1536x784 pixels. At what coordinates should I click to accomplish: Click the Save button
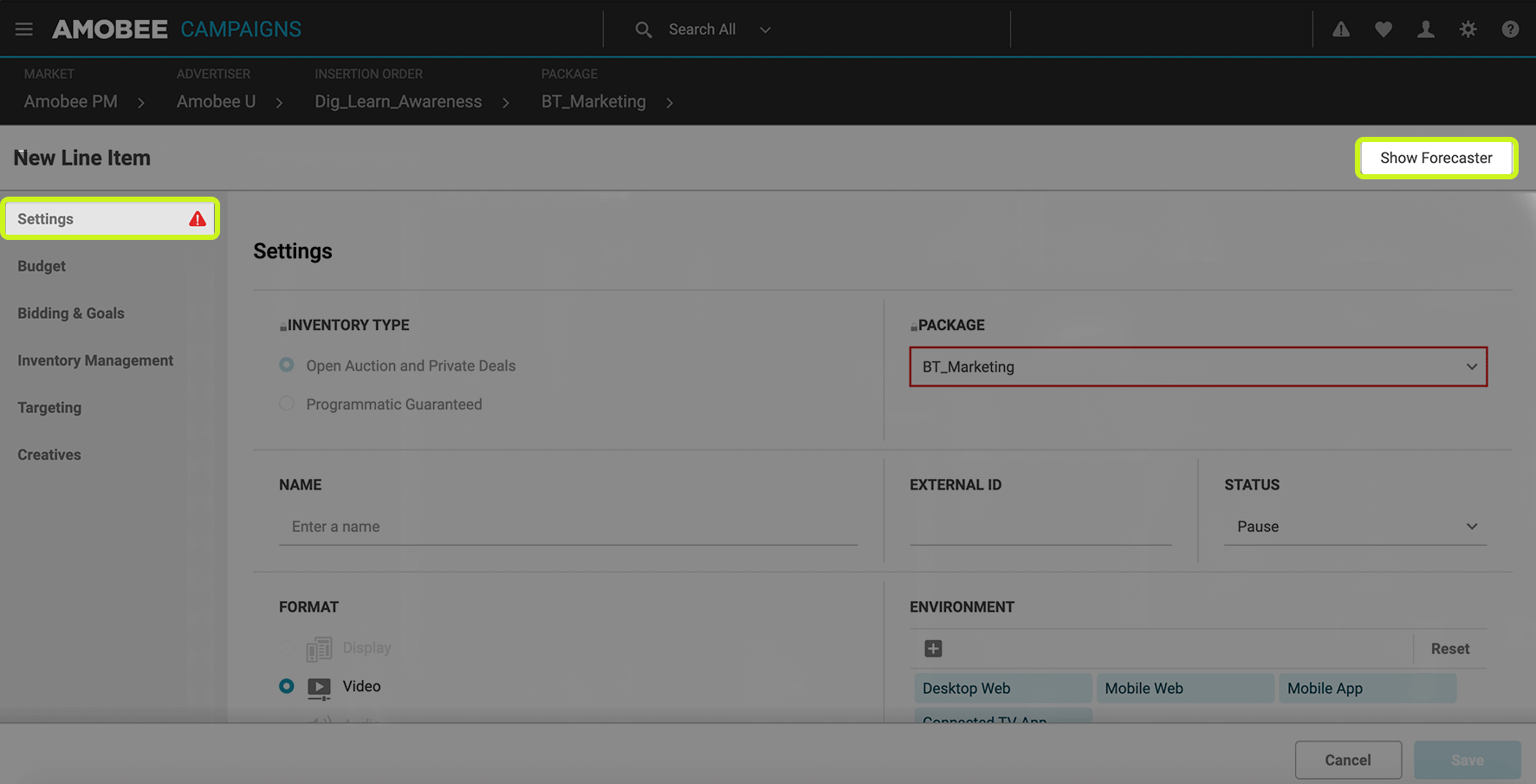pos(1467,760)
